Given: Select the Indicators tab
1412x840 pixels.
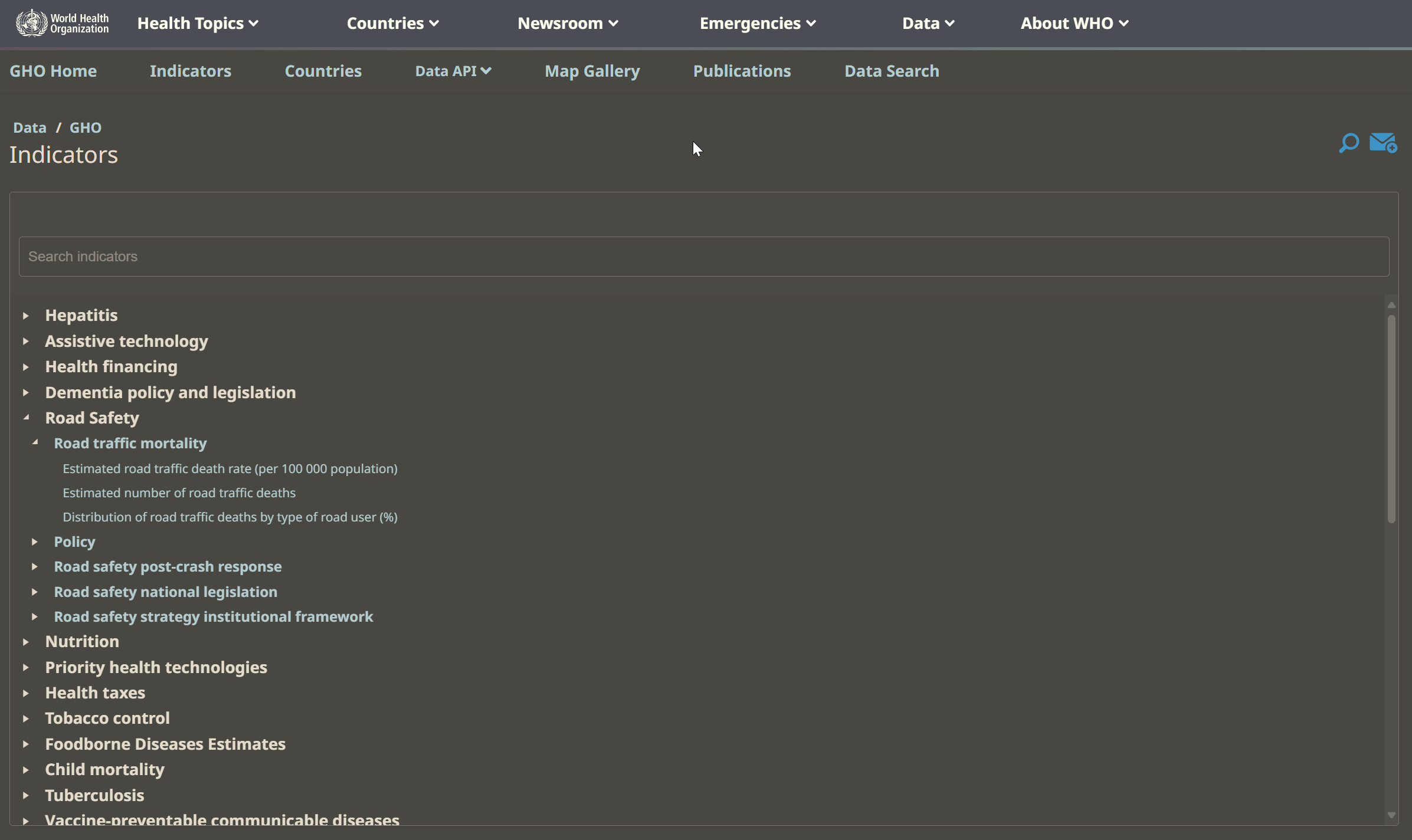Looking at the screenshot, I should point(190,71).
